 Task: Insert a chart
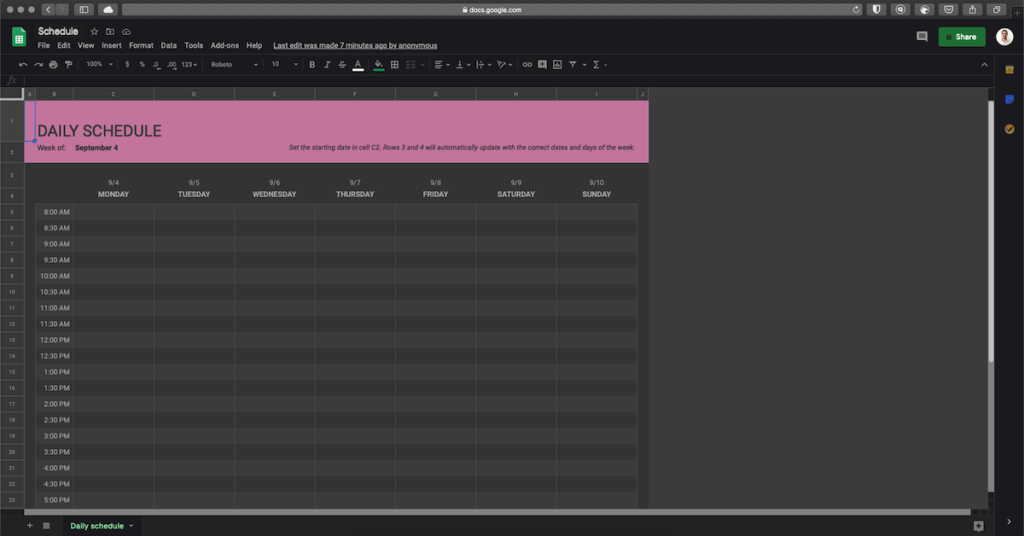point(557,65)
